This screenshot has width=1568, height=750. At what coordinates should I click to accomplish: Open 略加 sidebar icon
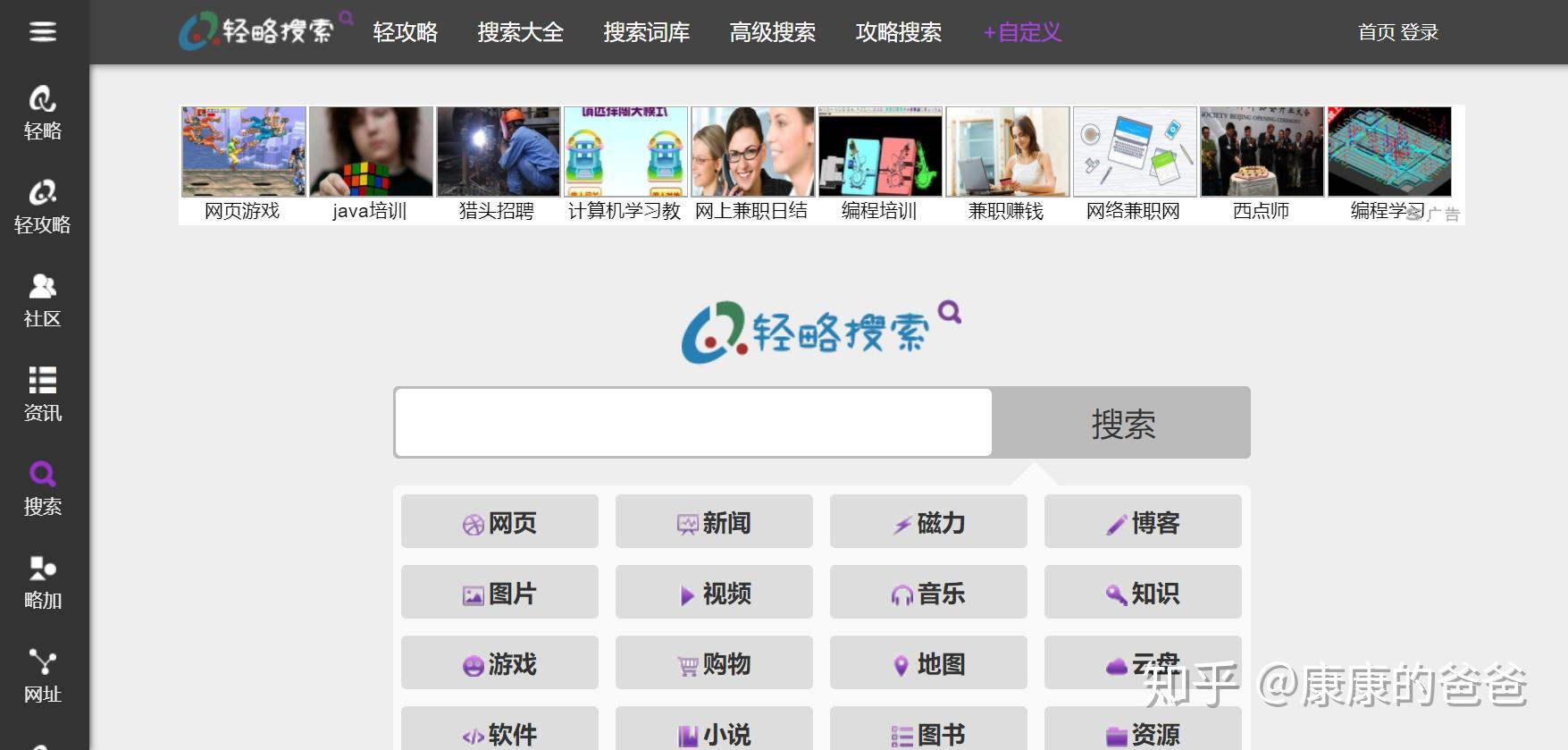click(43, 583)
